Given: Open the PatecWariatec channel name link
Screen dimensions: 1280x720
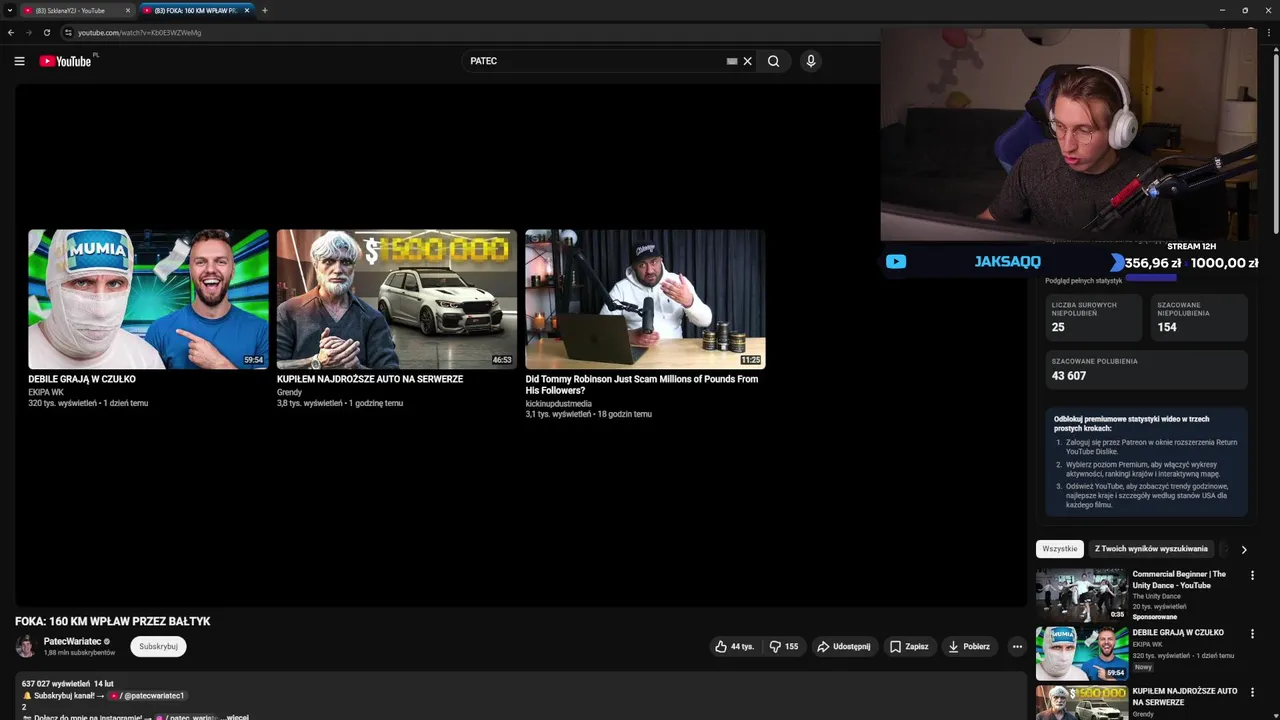Looking at the screenshot, I should tap(72, 641).
